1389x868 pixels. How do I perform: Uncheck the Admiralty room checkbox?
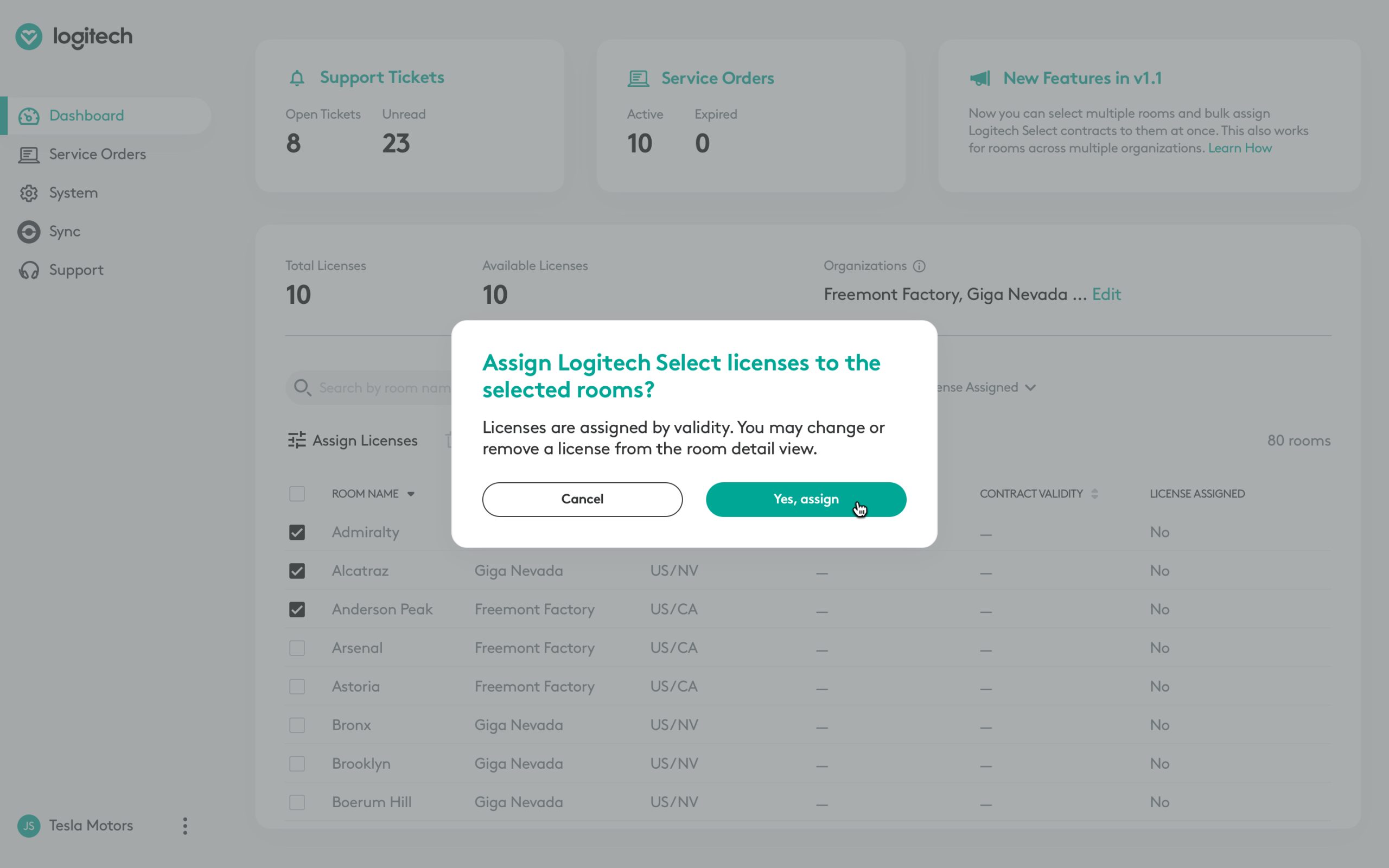(x=297, y=532)
